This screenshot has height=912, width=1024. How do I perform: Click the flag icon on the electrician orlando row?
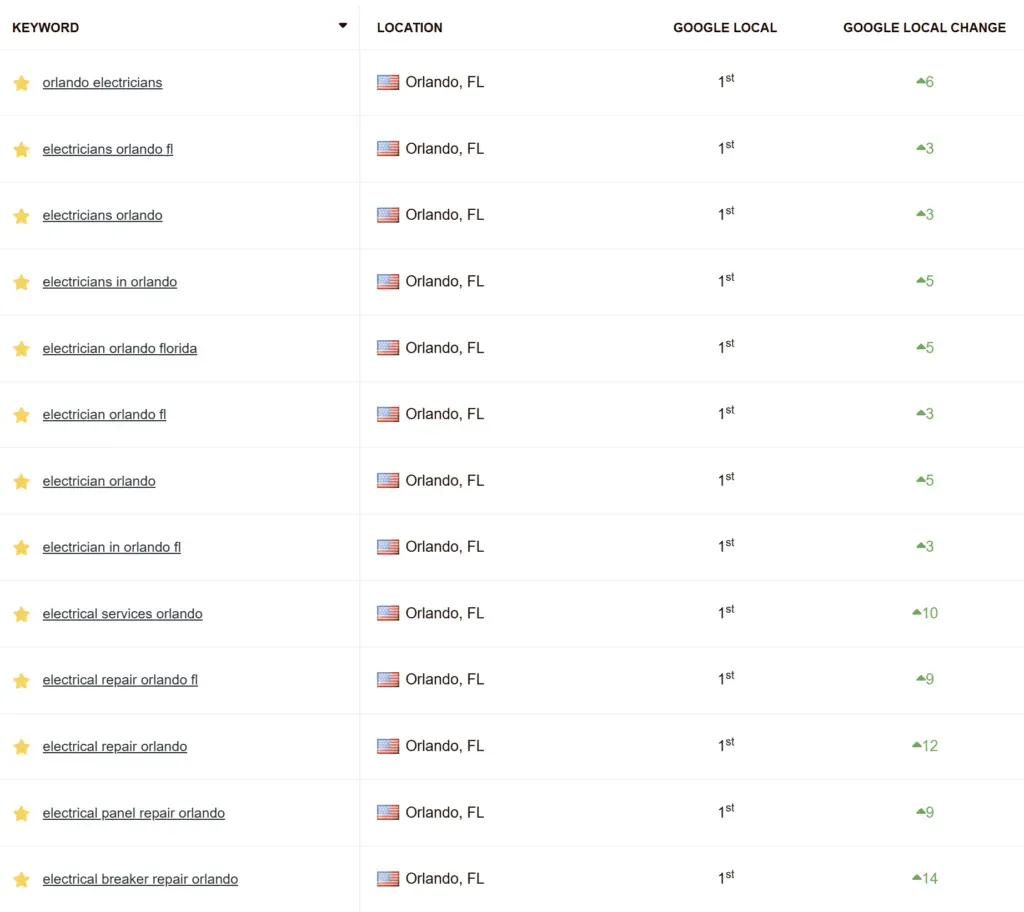click(x=387, y=480)
